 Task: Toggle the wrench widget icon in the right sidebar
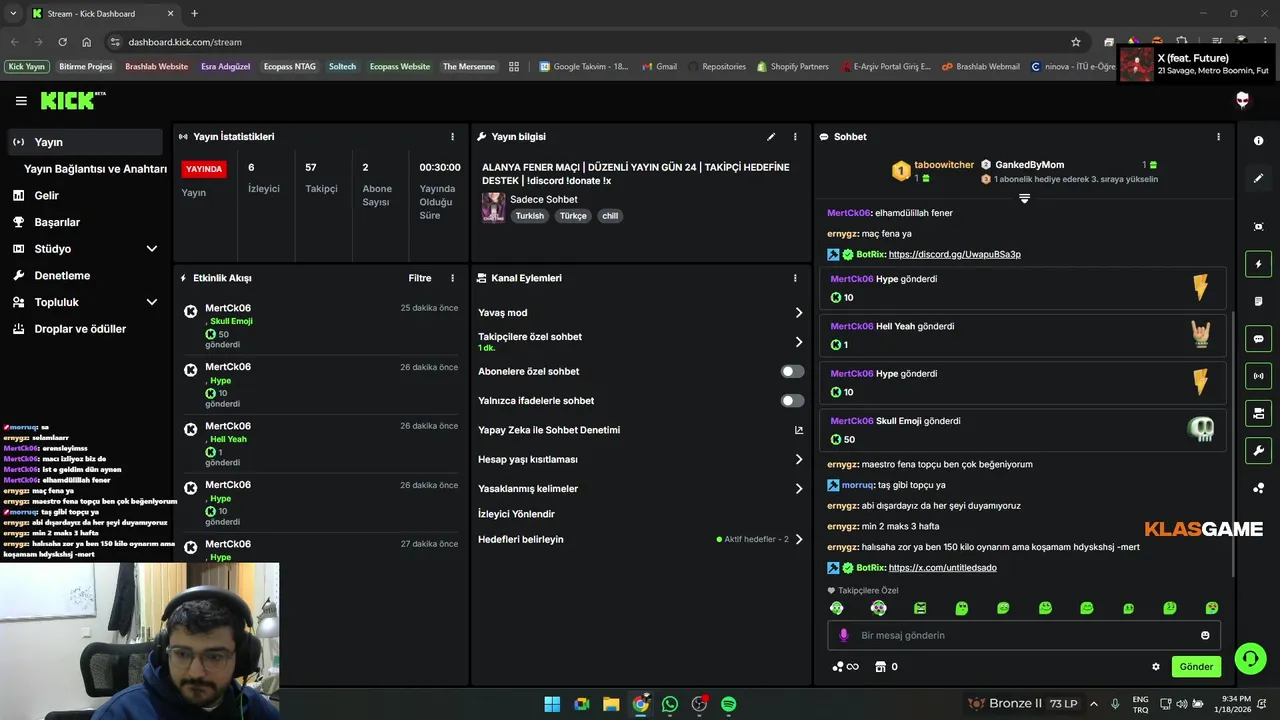1258,450
